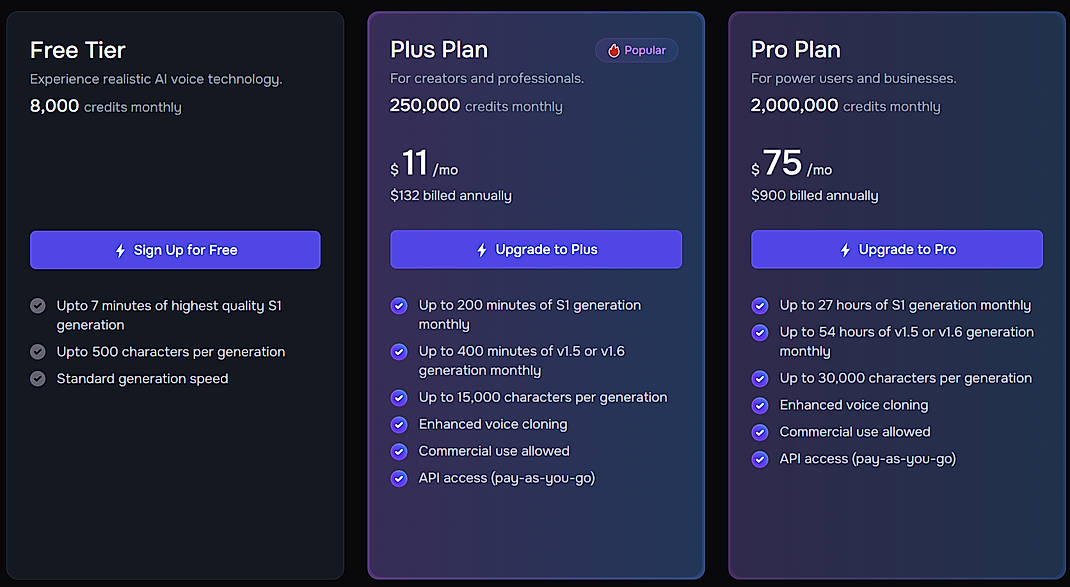This screenshot has width=1070, height=587.
Task: Click the checkmark beside Enhanced voice cloning in Plus
Action: (399, 424)
